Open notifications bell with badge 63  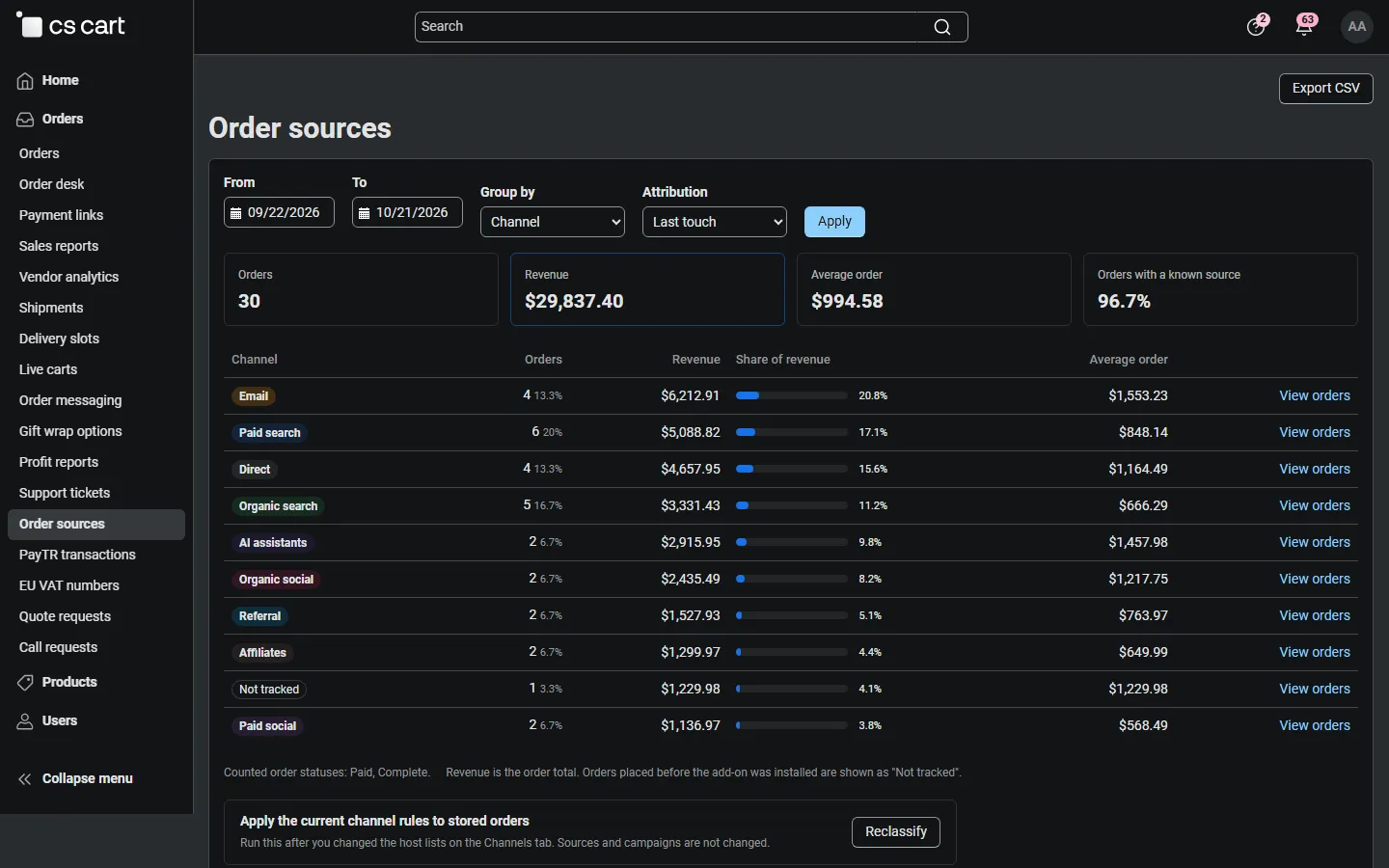coord(1305,26)
